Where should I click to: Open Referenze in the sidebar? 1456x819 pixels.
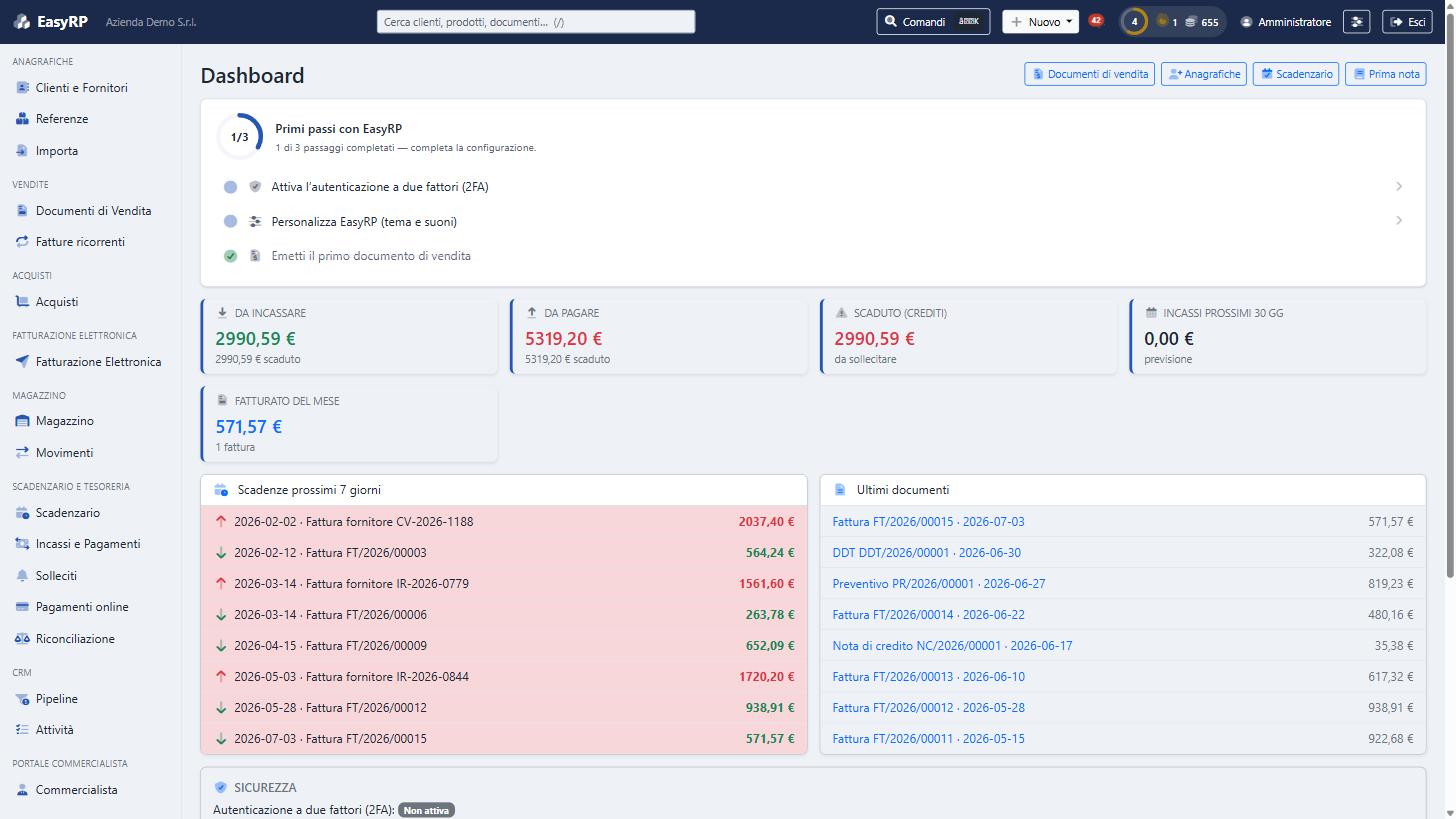click(62, 119)
